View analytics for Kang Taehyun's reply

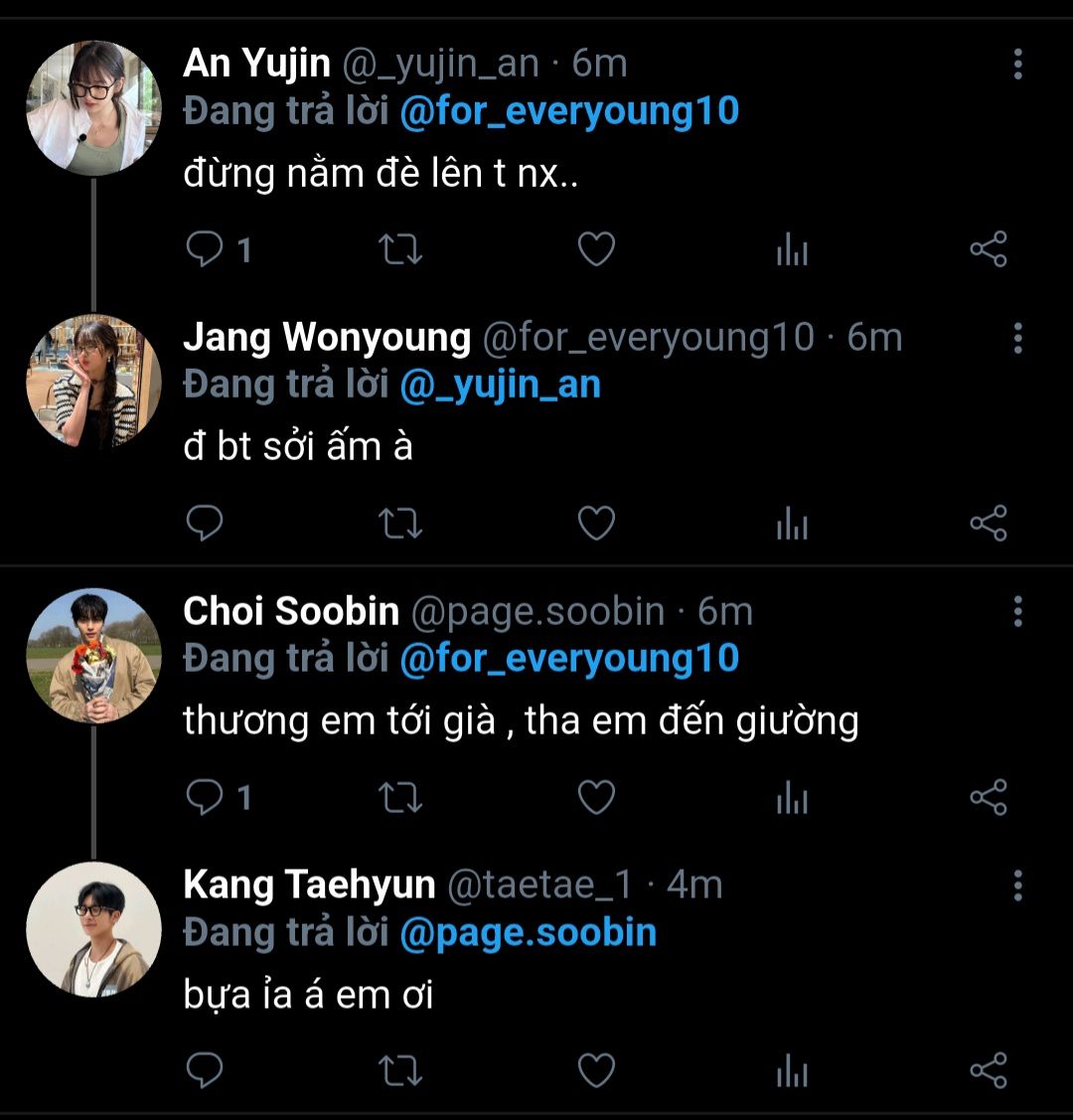(x=792, y=1071)
